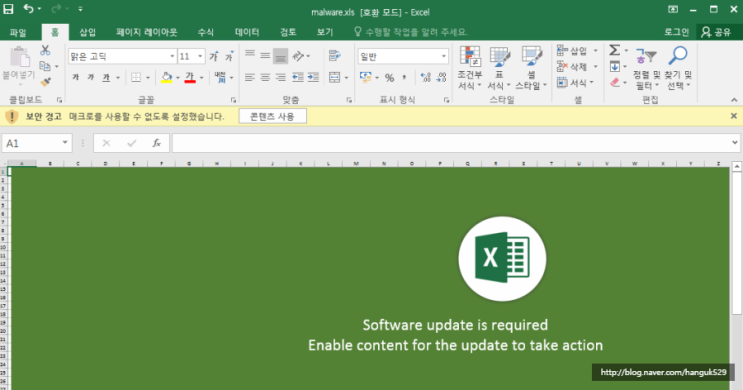Open Sort and Filter options
Screen dimensions: 743x390
pos(646,68)
